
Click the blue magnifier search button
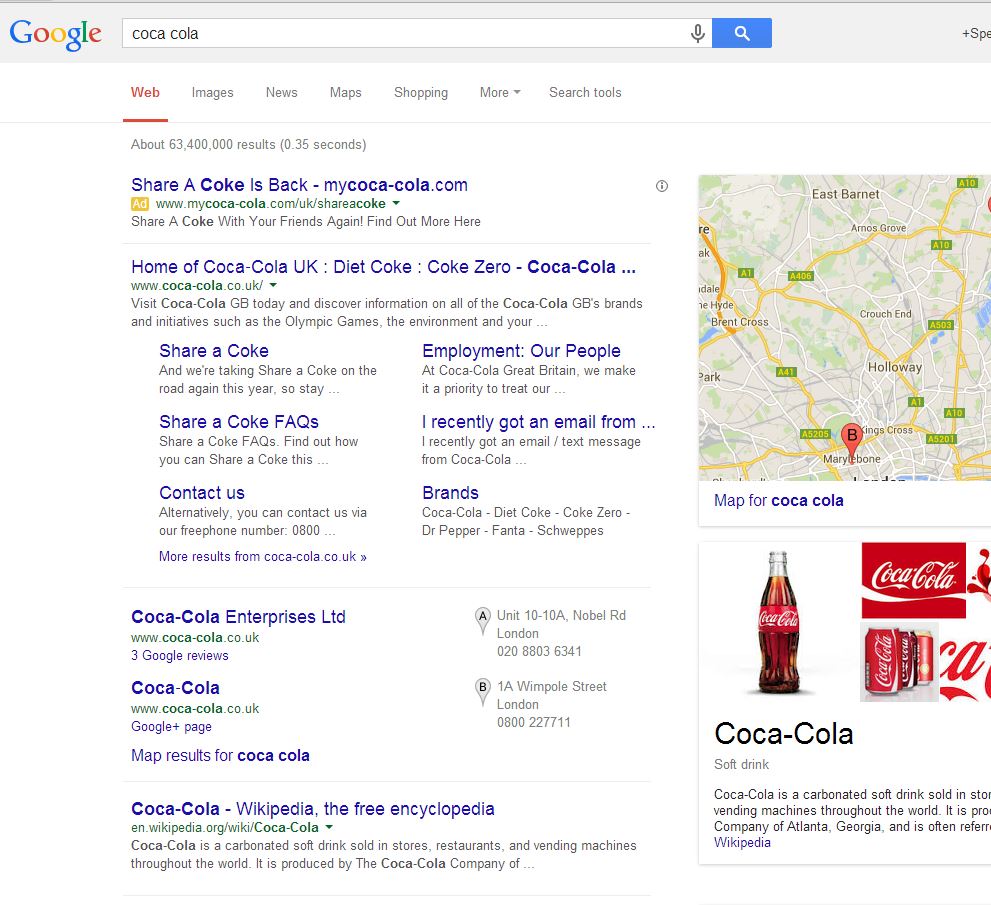coord(741,33)
